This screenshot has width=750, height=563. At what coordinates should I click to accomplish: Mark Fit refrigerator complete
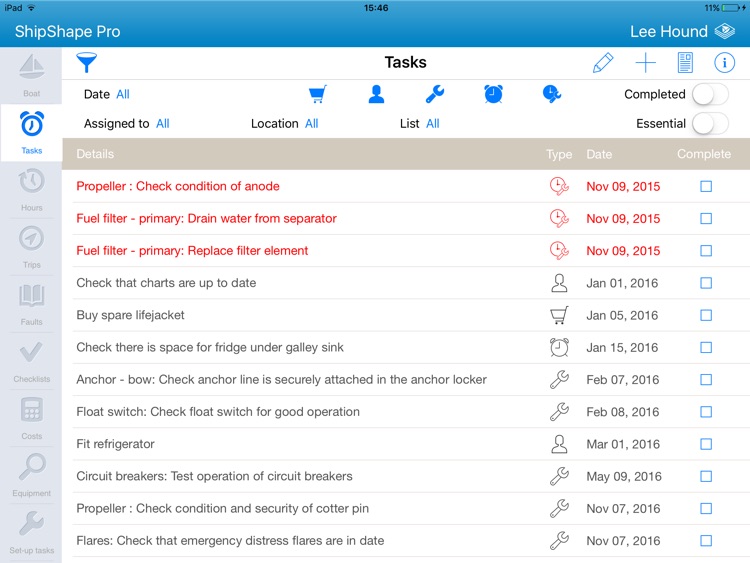pos(706,444)
